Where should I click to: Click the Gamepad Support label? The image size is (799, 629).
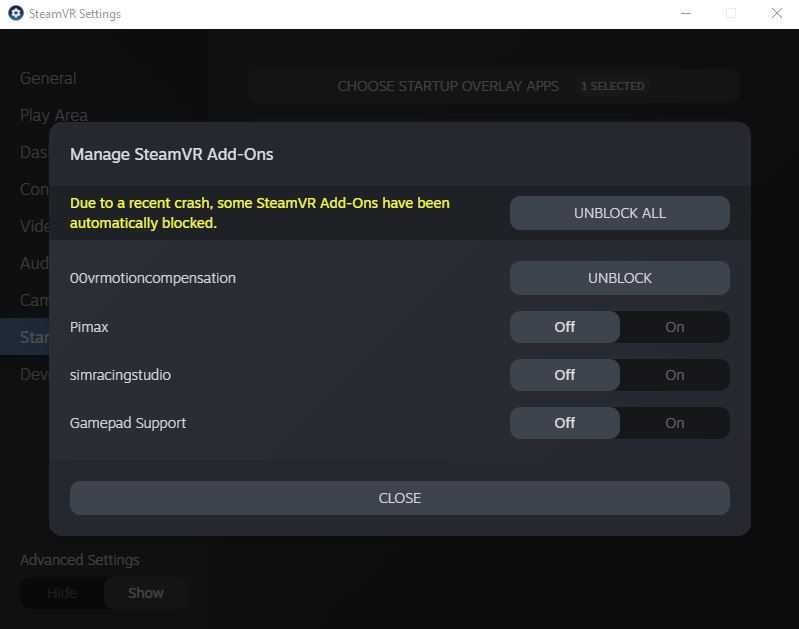[x=128, y=423]
